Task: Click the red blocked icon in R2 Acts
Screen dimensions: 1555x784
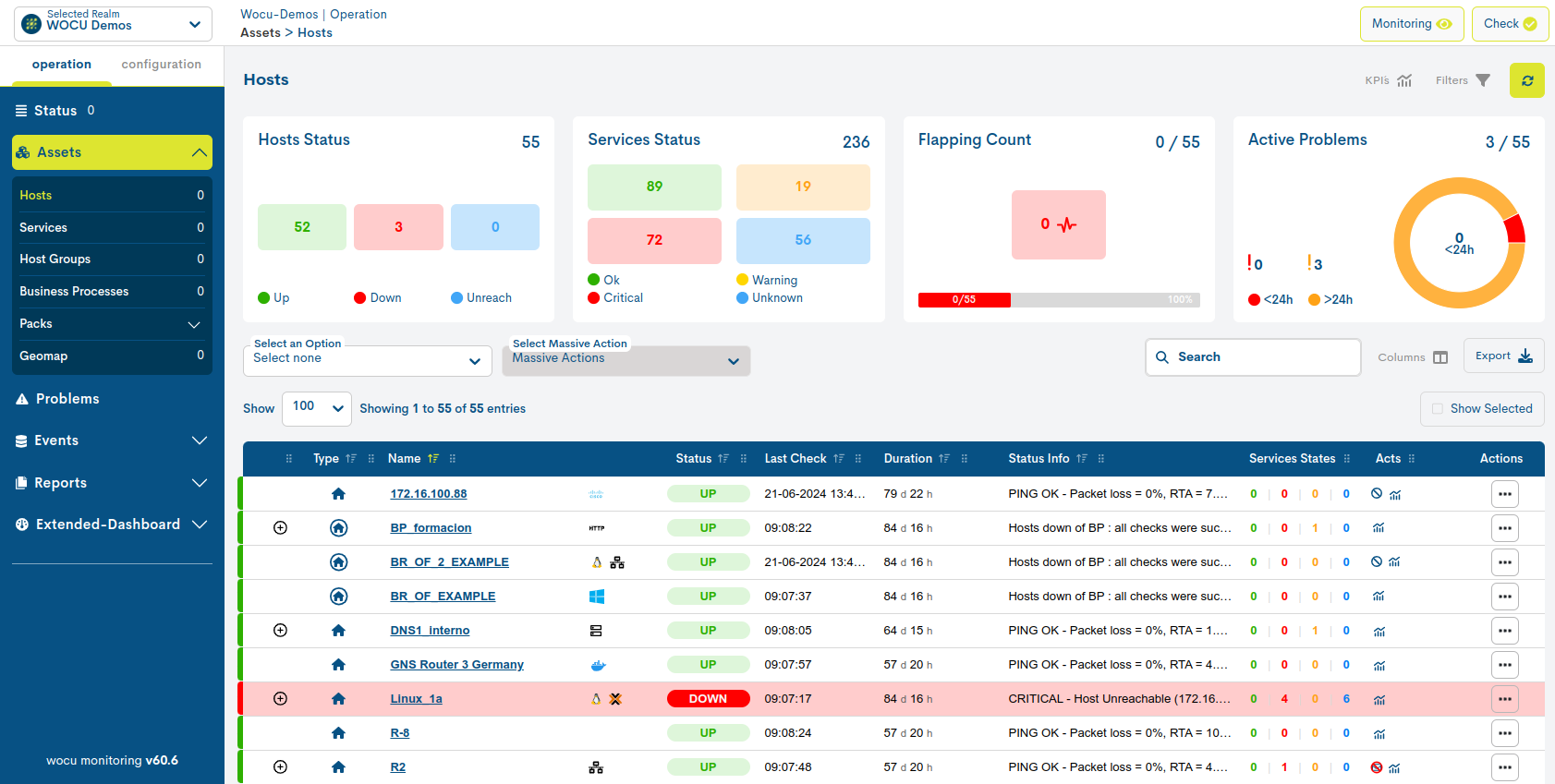Action: [x=1377, y=767]
